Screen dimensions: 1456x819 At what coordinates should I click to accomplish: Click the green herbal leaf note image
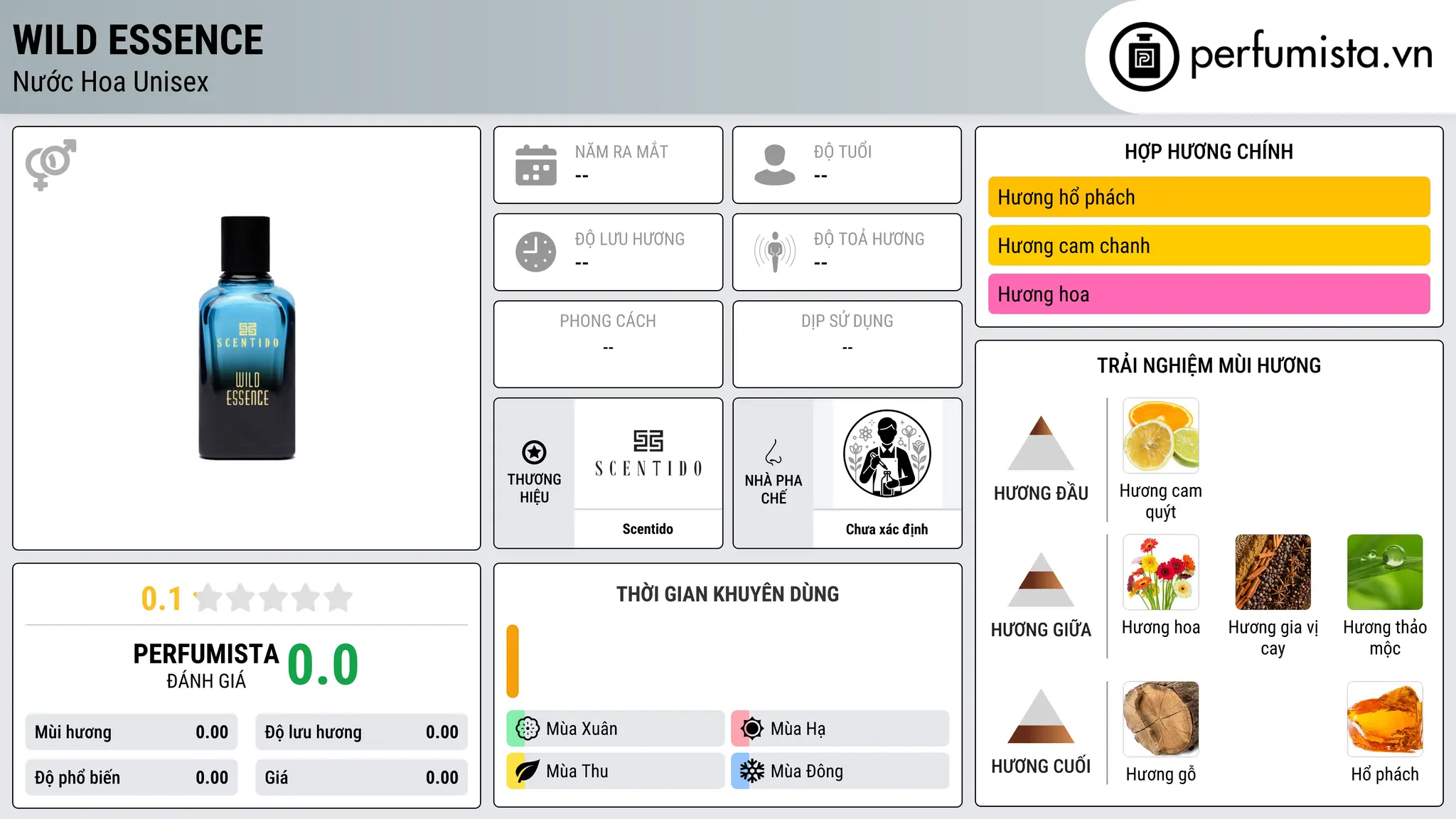[1385, 572]
